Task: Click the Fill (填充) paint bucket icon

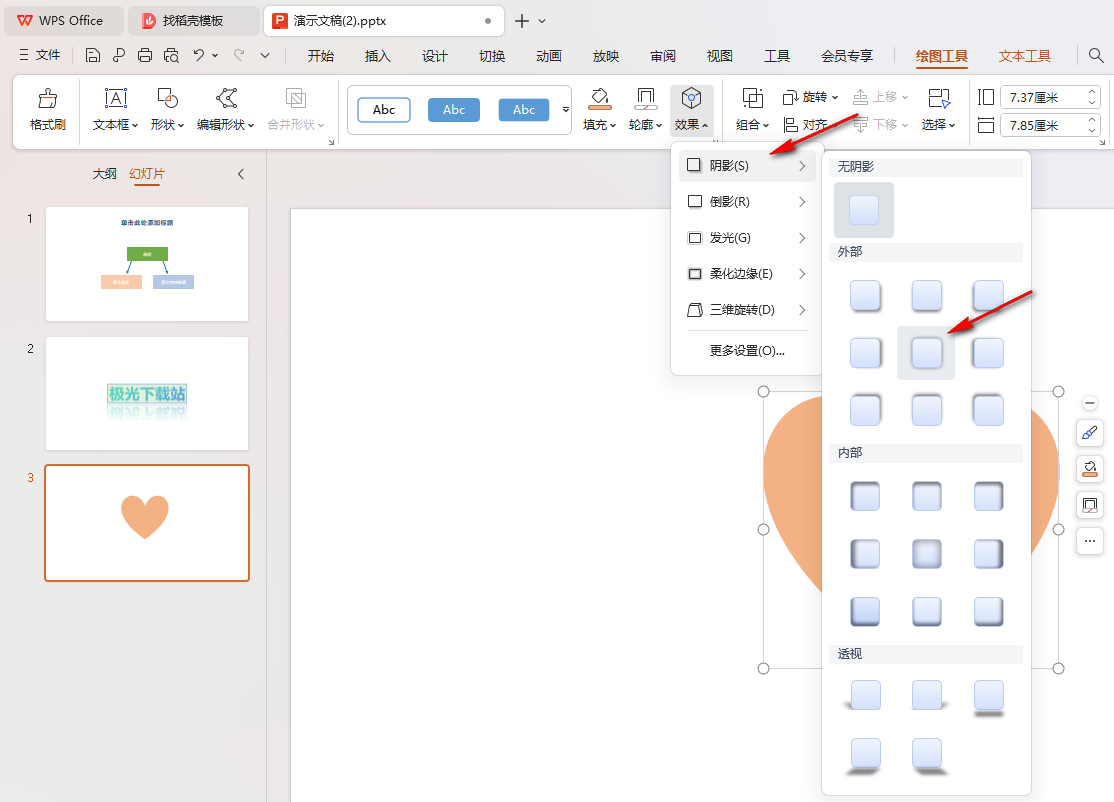Action: [x=600, y=98]
